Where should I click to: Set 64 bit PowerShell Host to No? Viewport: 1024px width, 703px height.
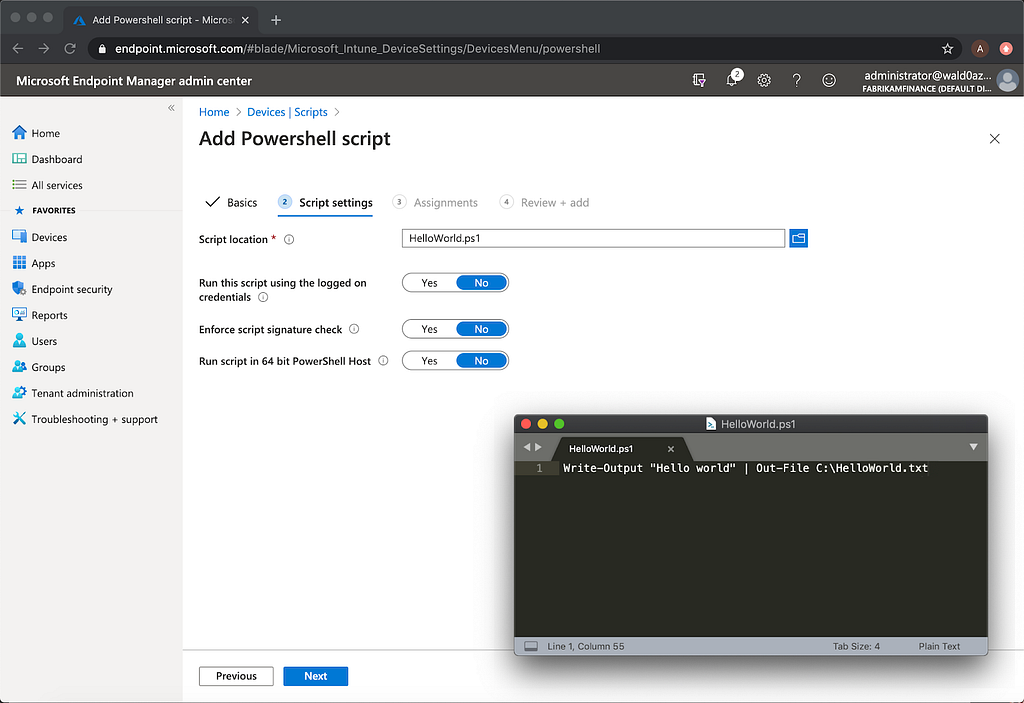(481, 361)
